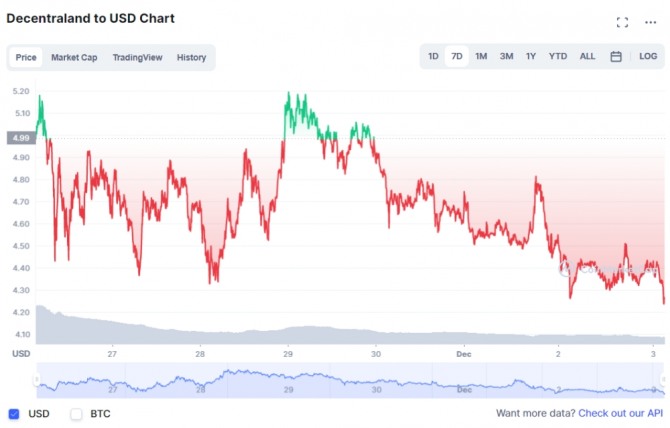Click the Check out our API link
670x428 pixels.
point(620,413)
